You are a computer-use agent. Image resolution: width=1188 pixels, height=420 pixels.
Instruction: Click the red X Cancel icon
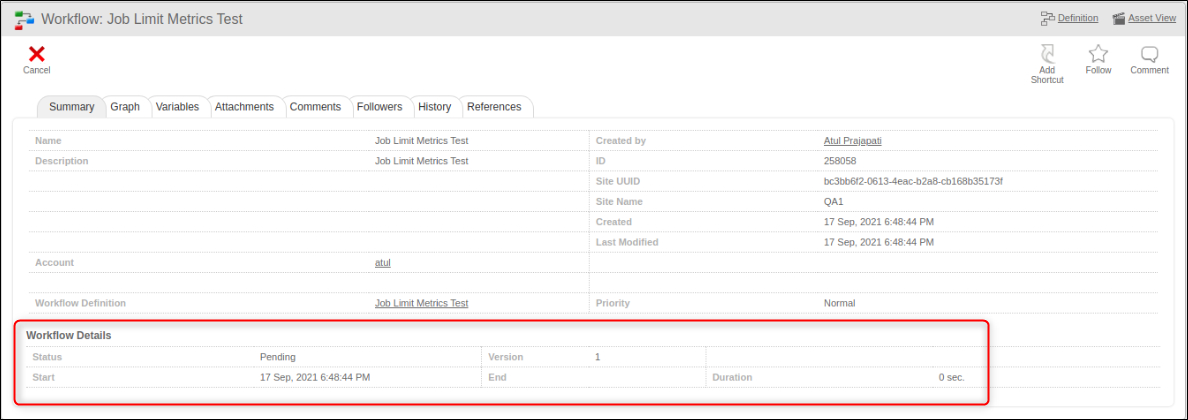point(37,54)
